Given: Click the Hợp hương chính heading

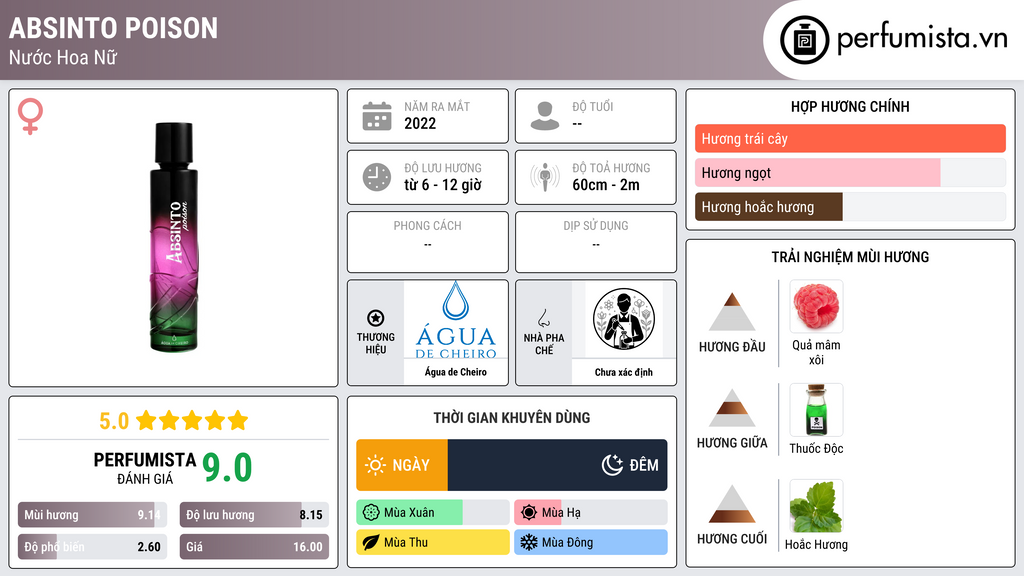Looking at the screenshot, I should click(x=850, y=106).
